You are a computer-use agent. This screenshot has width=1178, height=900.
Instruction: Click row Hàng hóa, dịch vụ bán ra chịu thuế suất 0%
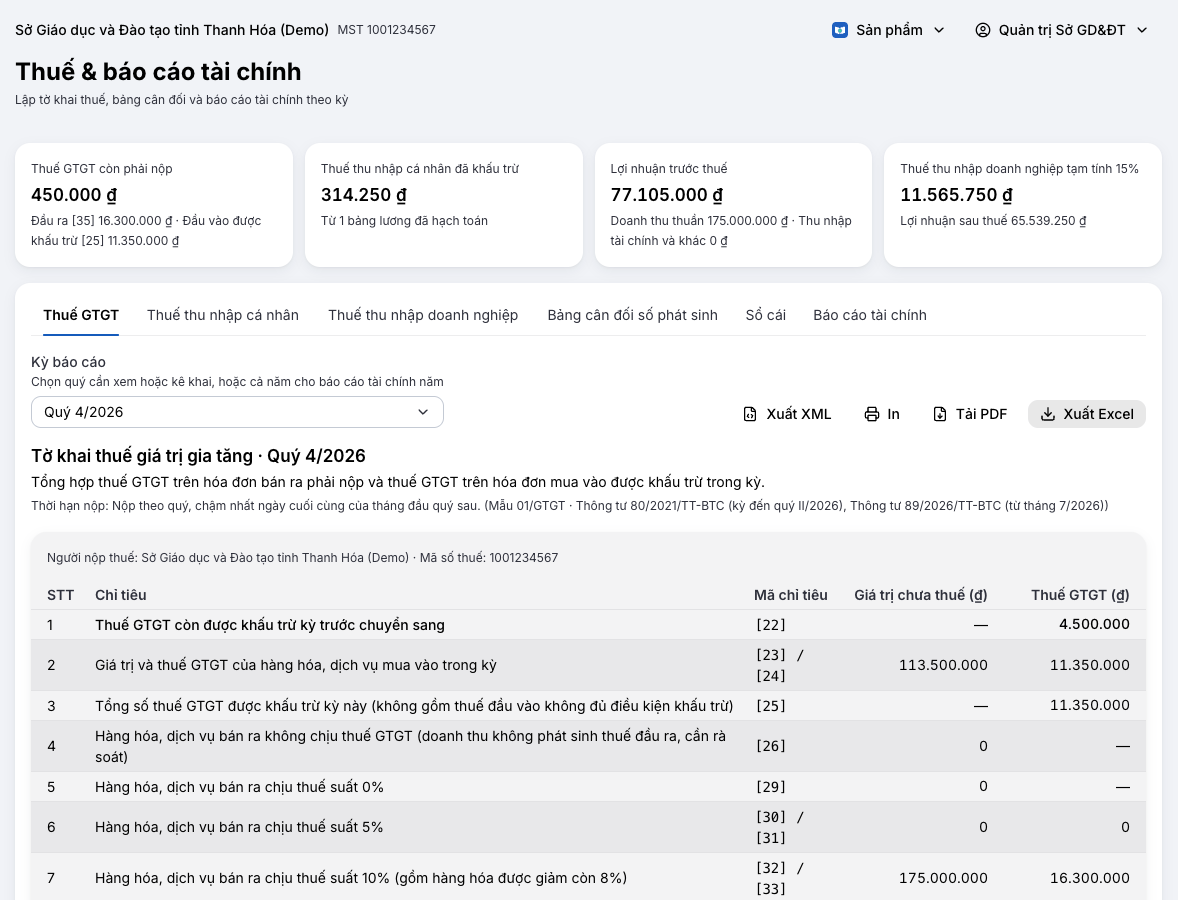tap(588, 787)
